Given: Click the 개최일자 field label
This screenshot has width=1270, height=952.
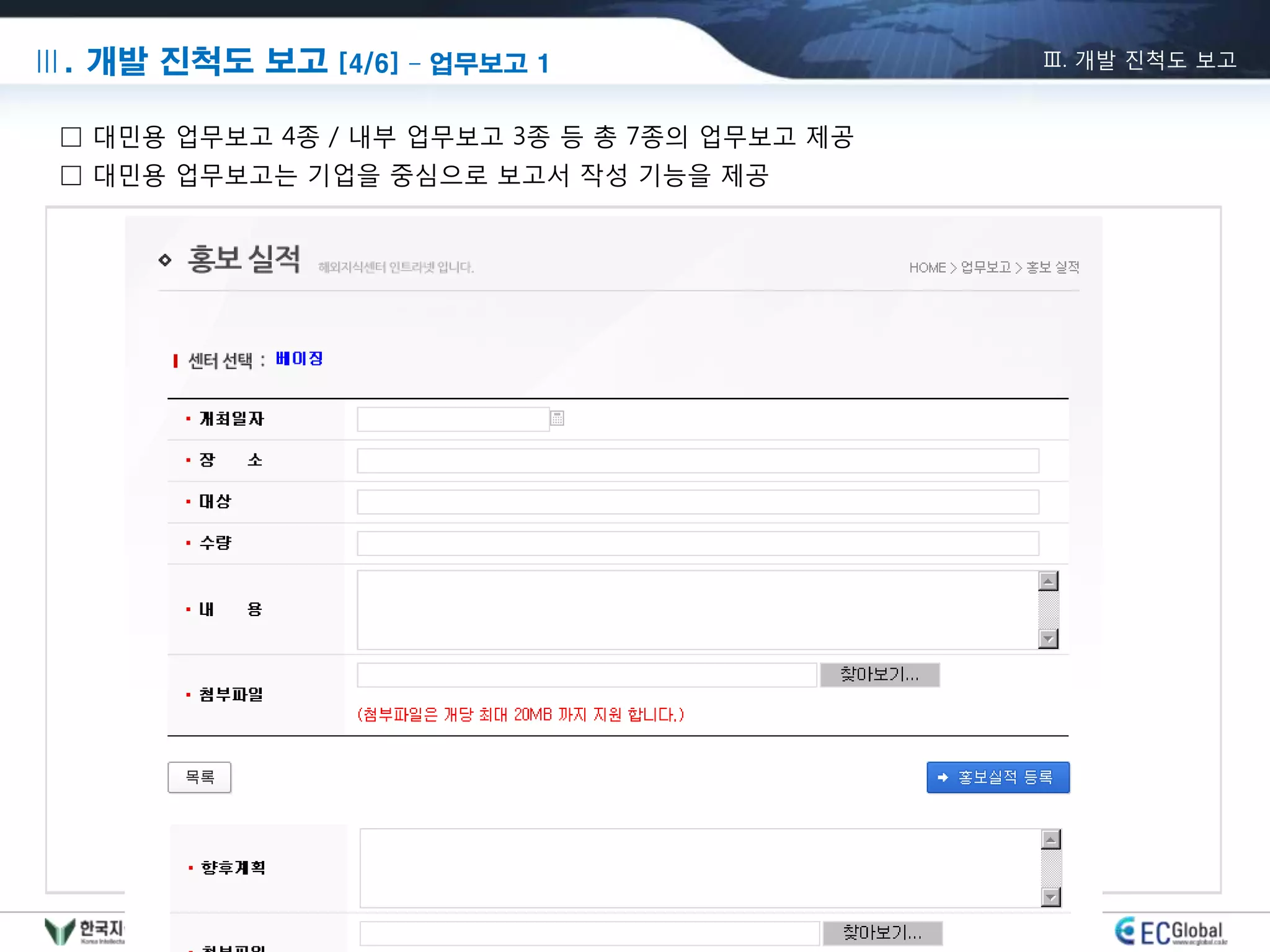Looking at the screenshot, I should 231,419.
